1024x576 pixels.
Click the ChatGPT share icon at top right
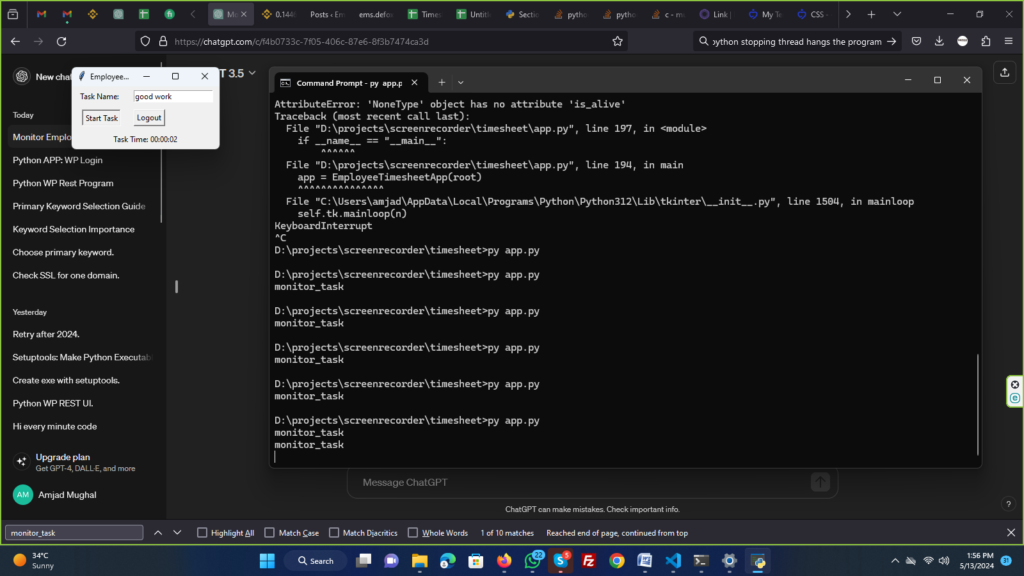point(1003,72)
